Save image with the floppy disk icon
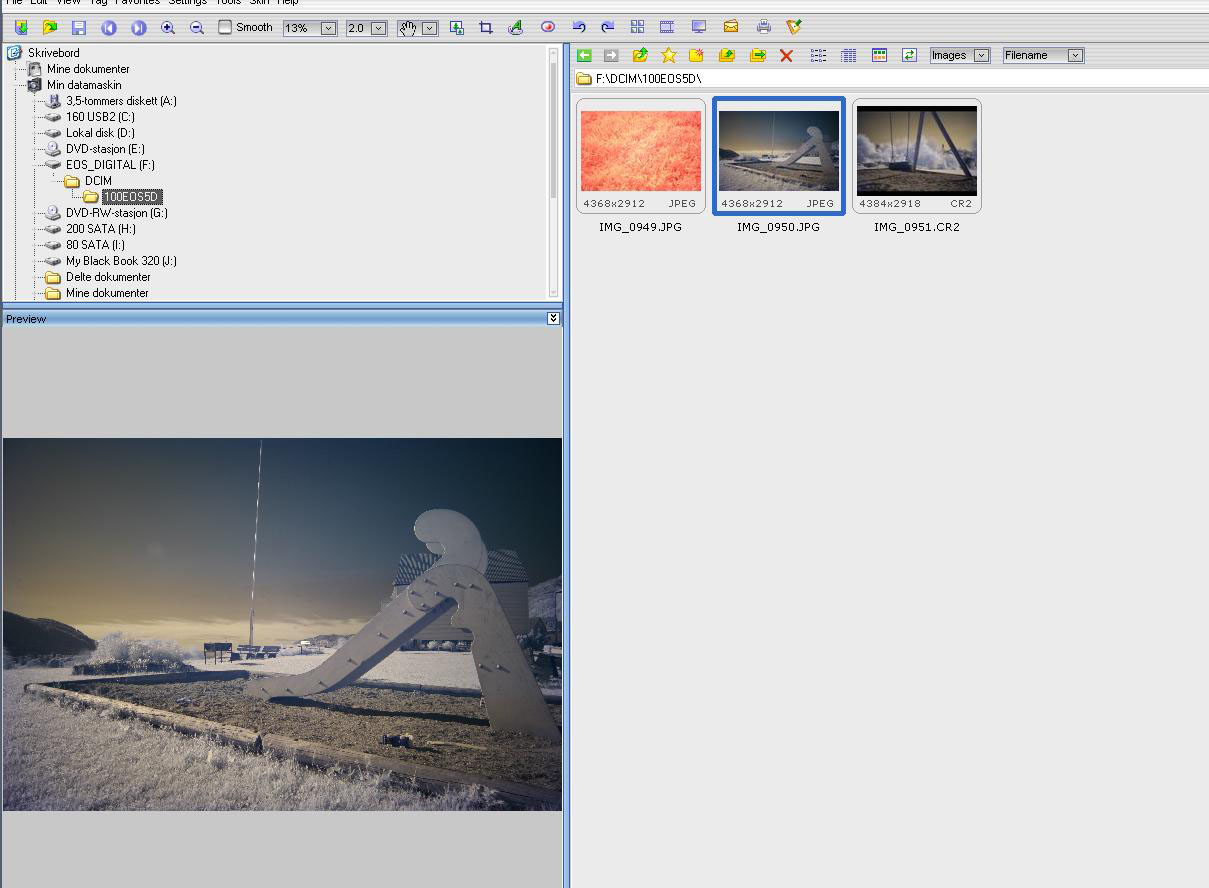1209x888 pixels. click(x=79, y=27)
